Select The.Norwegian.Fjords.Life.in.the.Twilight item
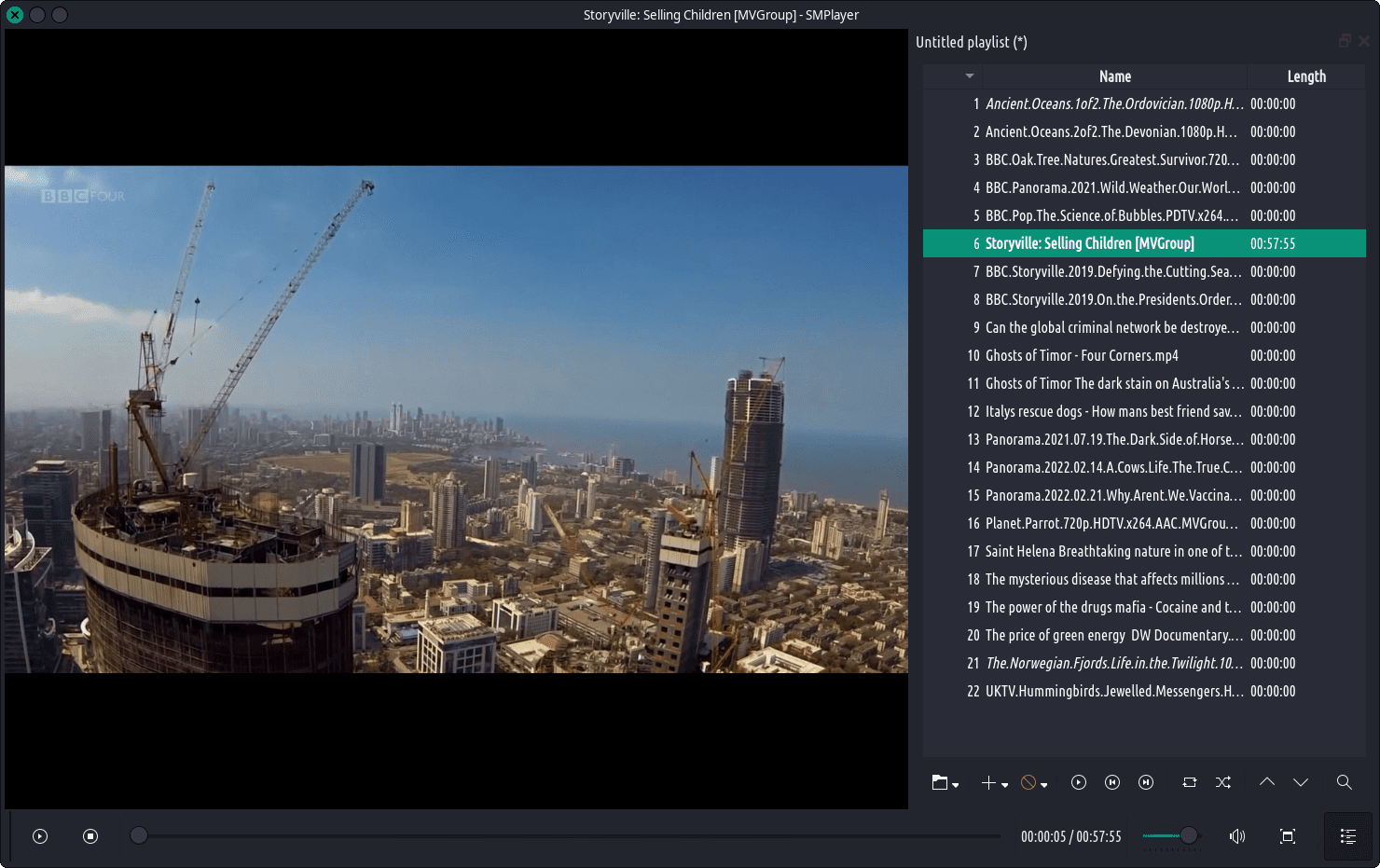1380x868 pixels. pyautogui.click(x=1144, y=663)
